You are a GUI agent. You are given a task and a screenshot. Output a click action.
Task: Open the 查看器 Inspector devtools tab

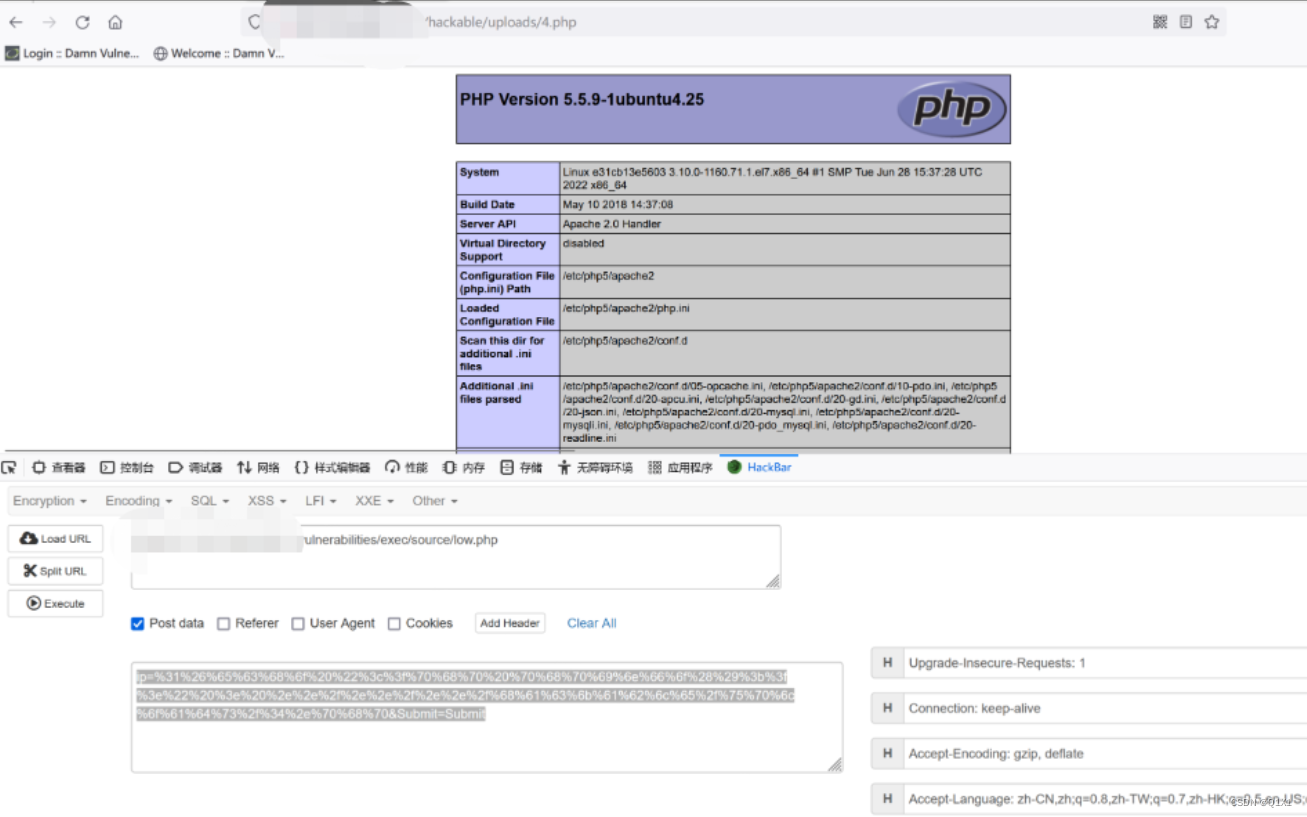click(59, 468)
